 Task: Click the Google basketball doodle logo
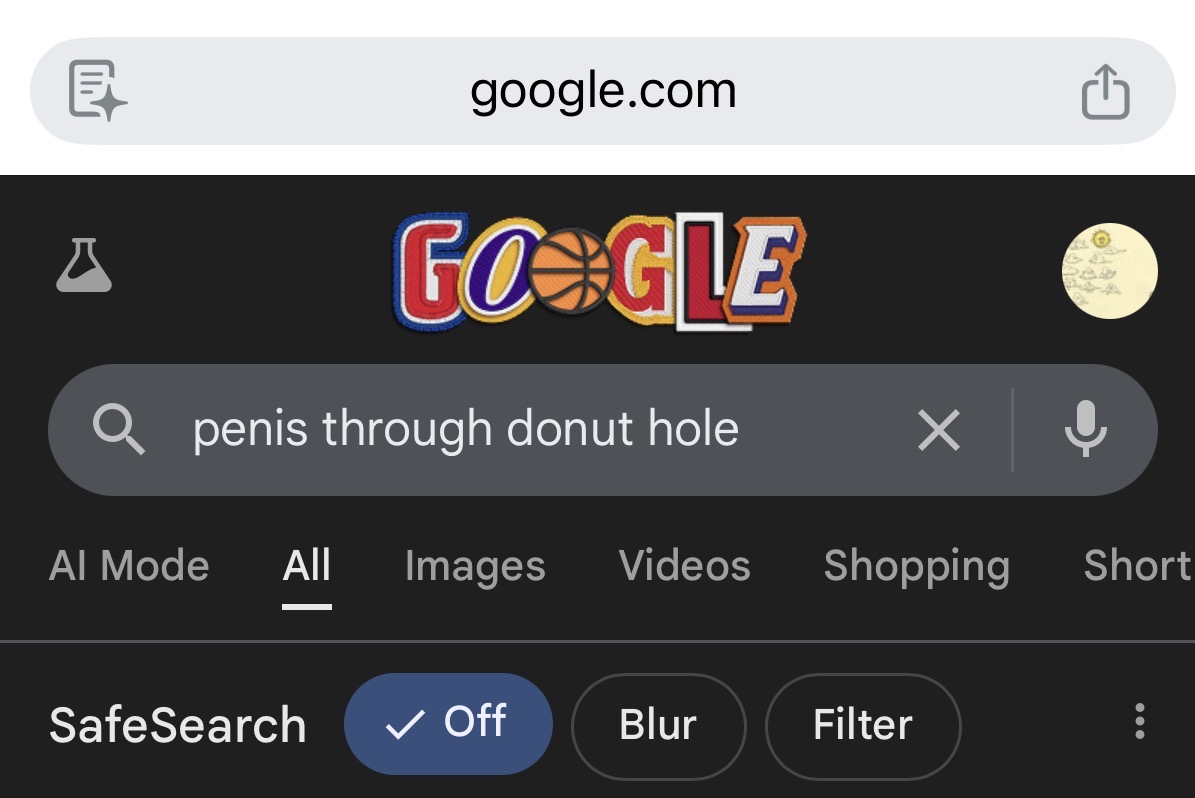[x=598, y=272]
